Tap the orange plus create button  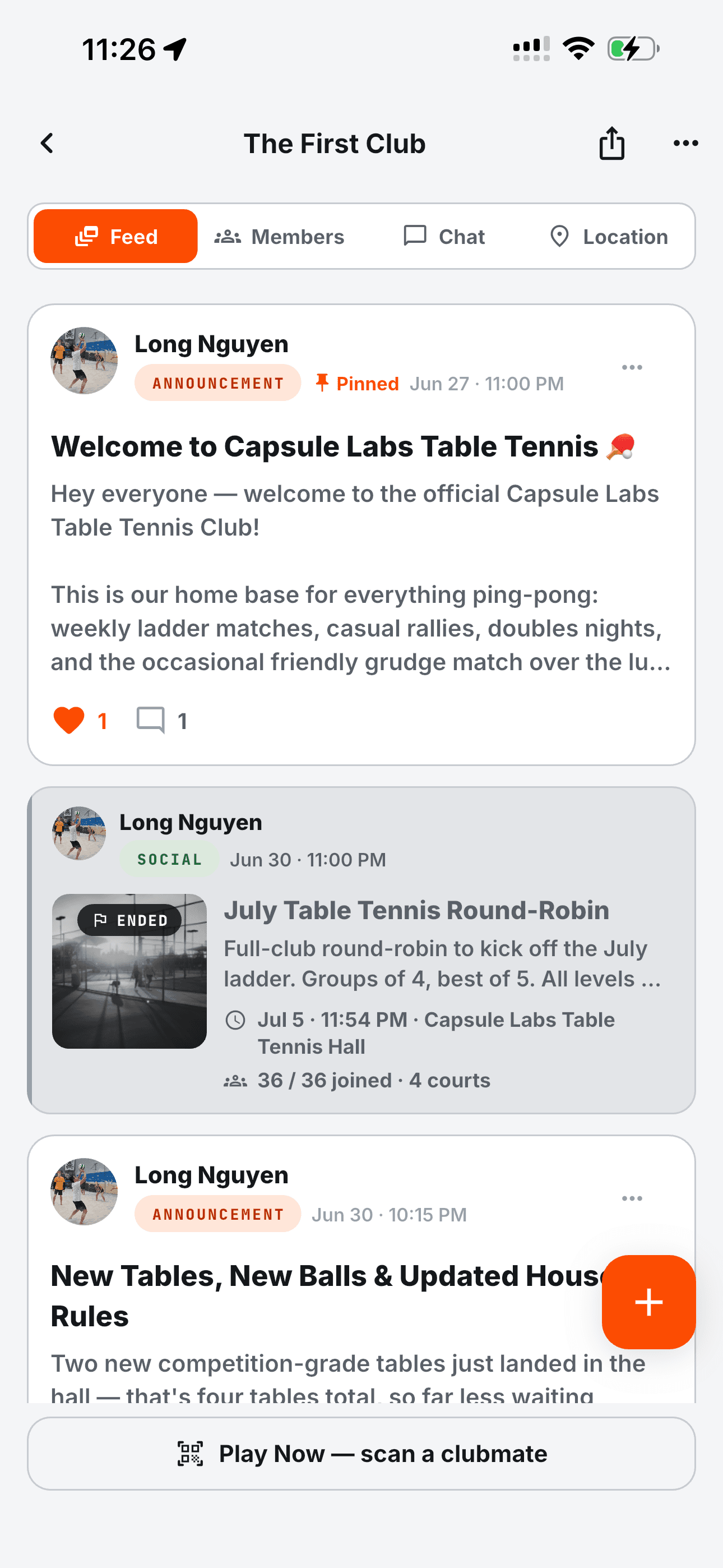tap(649, 1302)
